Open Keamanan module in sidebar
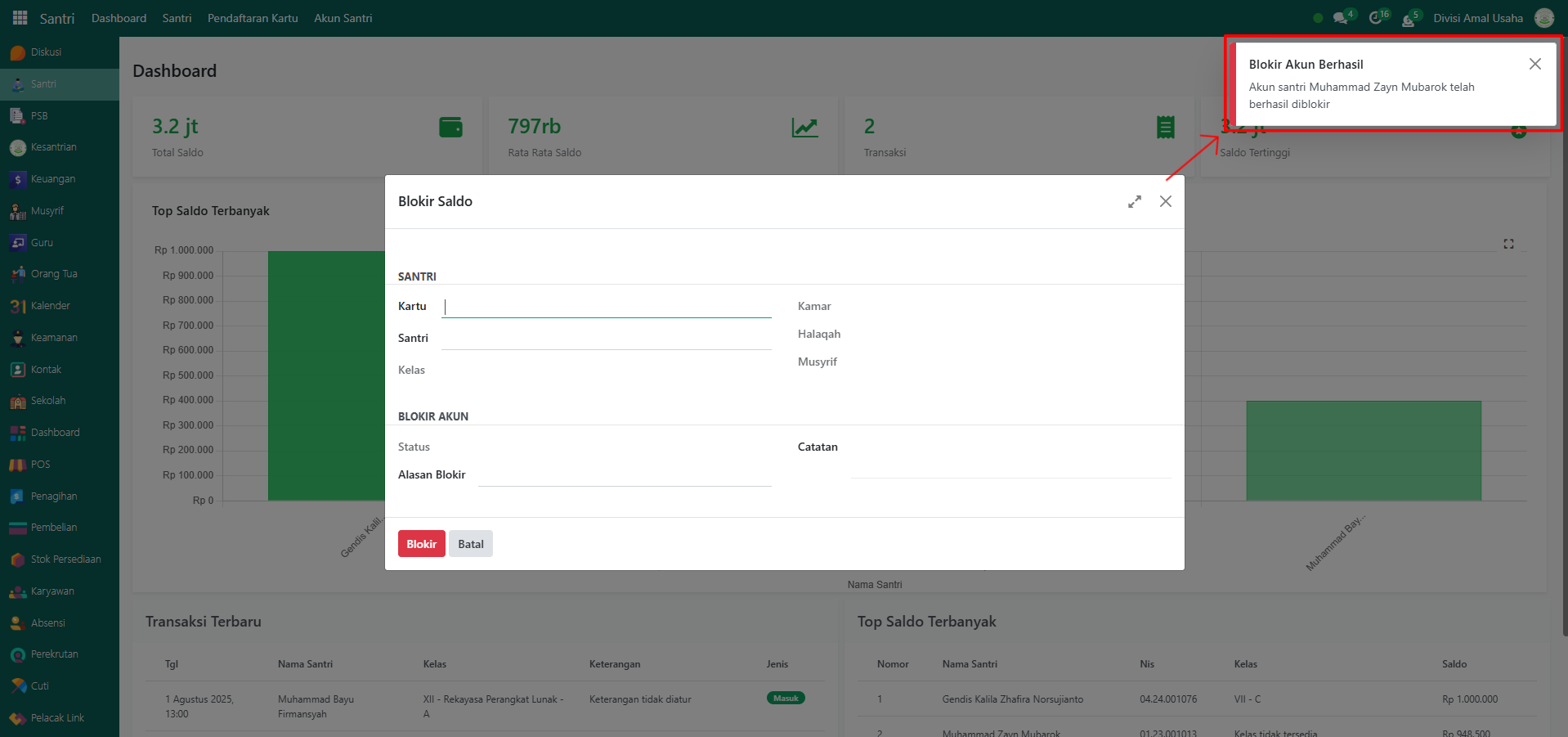This screenshot has width=1568, height=737. click(54, 338)
